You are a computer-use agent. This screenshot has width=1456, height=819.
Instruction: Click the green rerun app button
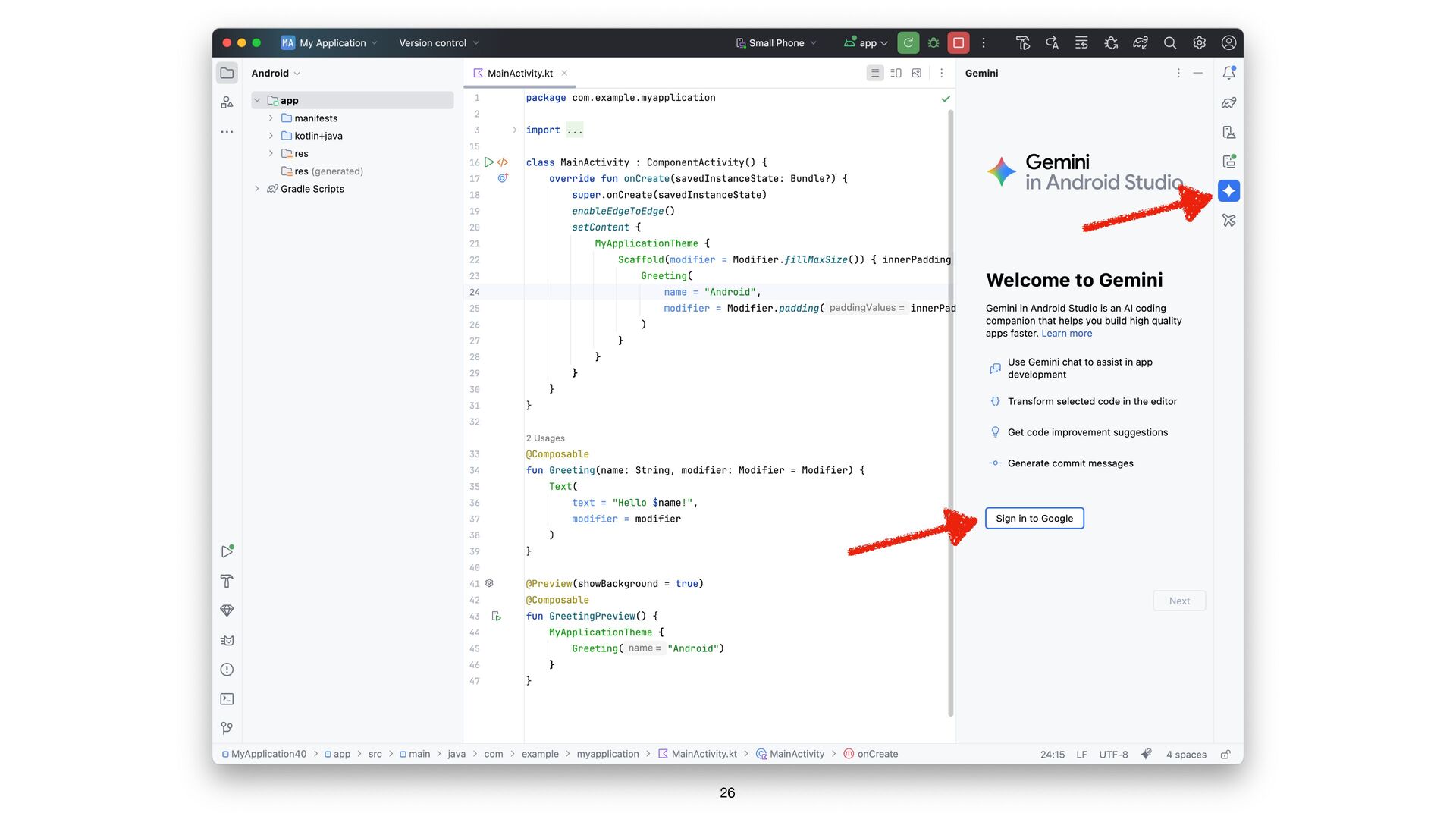(x=908, y=43)
